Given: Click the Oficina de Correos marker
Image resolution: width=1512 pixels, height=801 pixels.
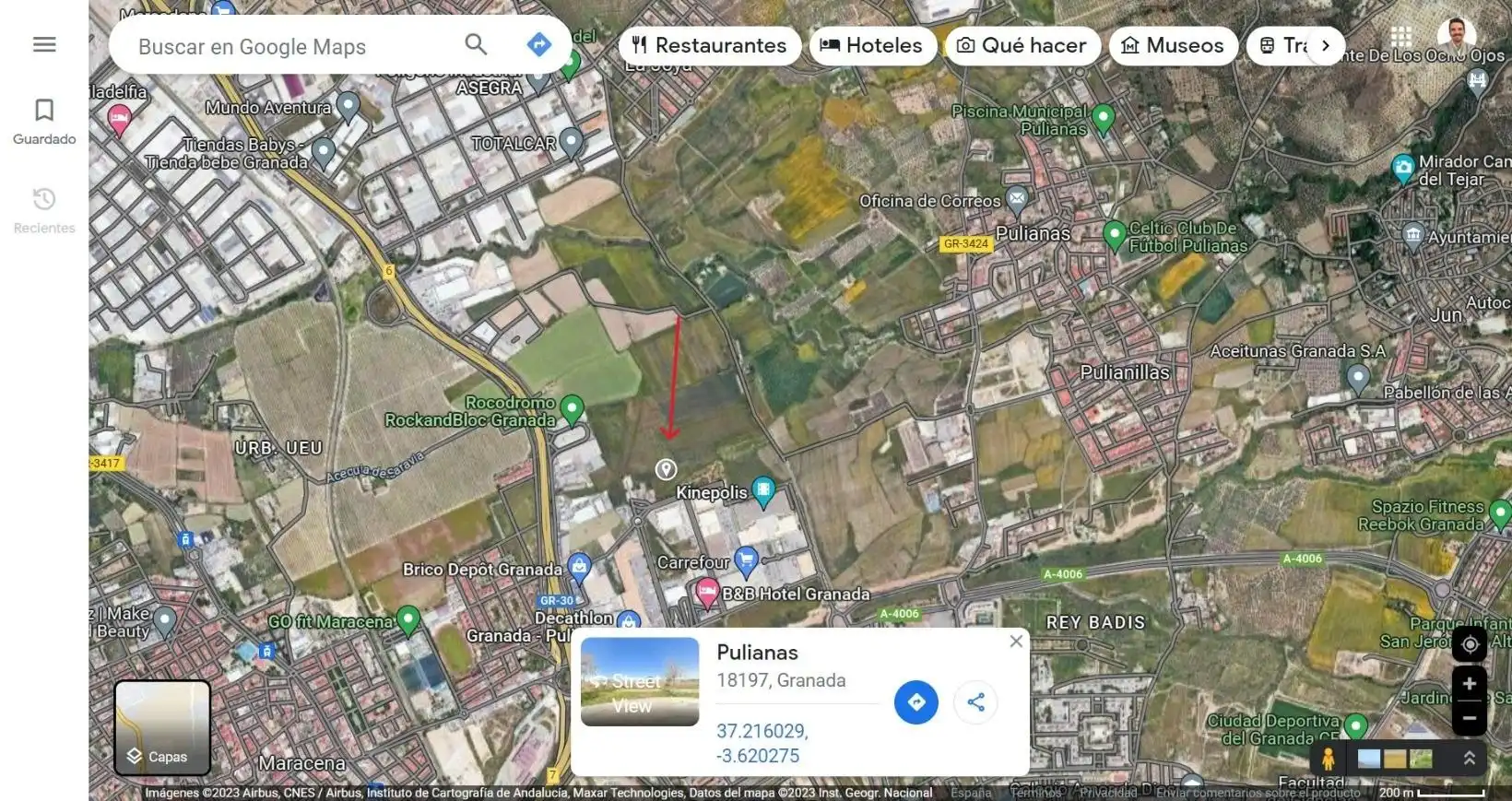Looking at the screenshot, I should pos(1017,198).
